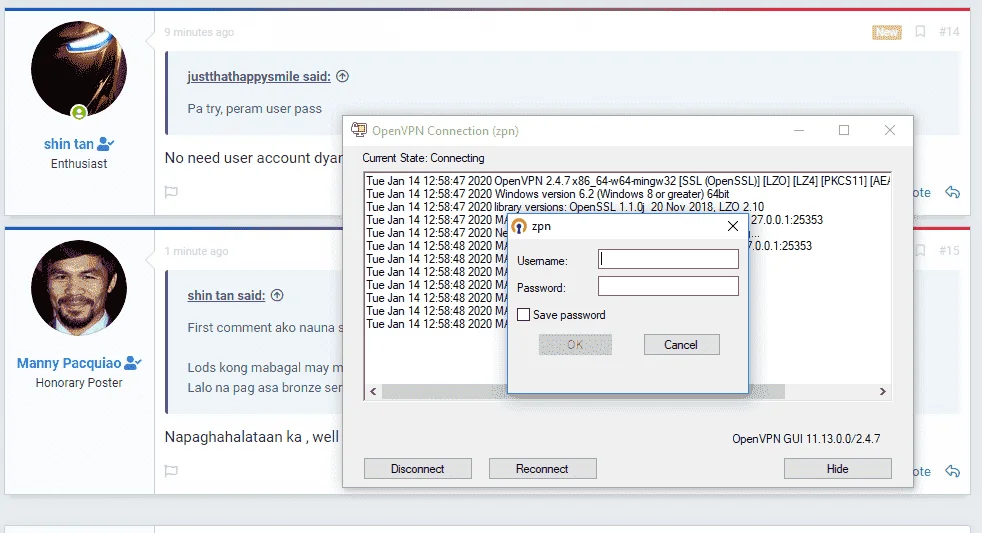Click the '9 minutes ago' timestamp

(x=199, y=32)
